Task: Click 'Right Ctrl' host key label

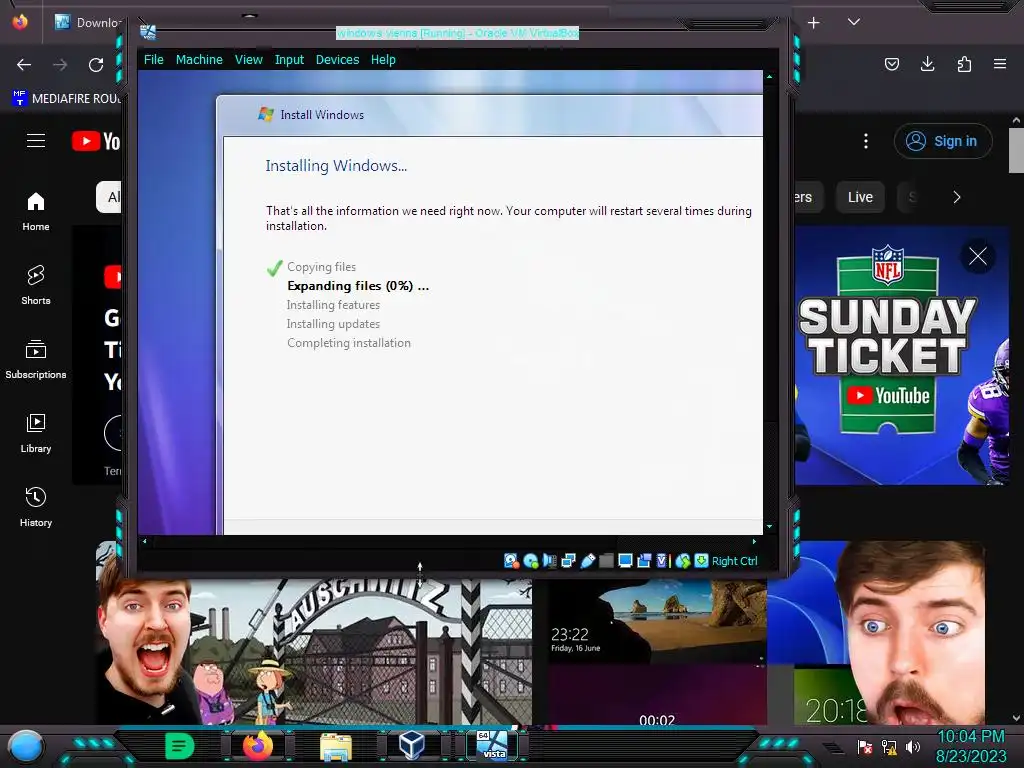Action: pos(735,561)
